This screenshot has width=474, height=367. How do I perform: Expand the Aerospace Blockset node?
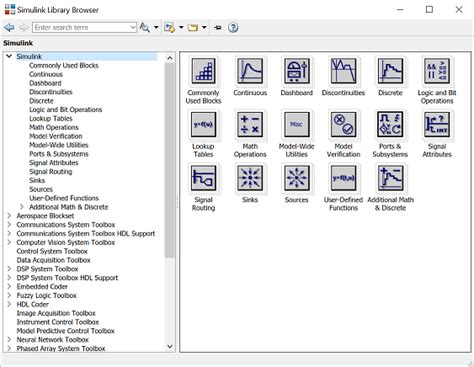(x=9, y=216)
